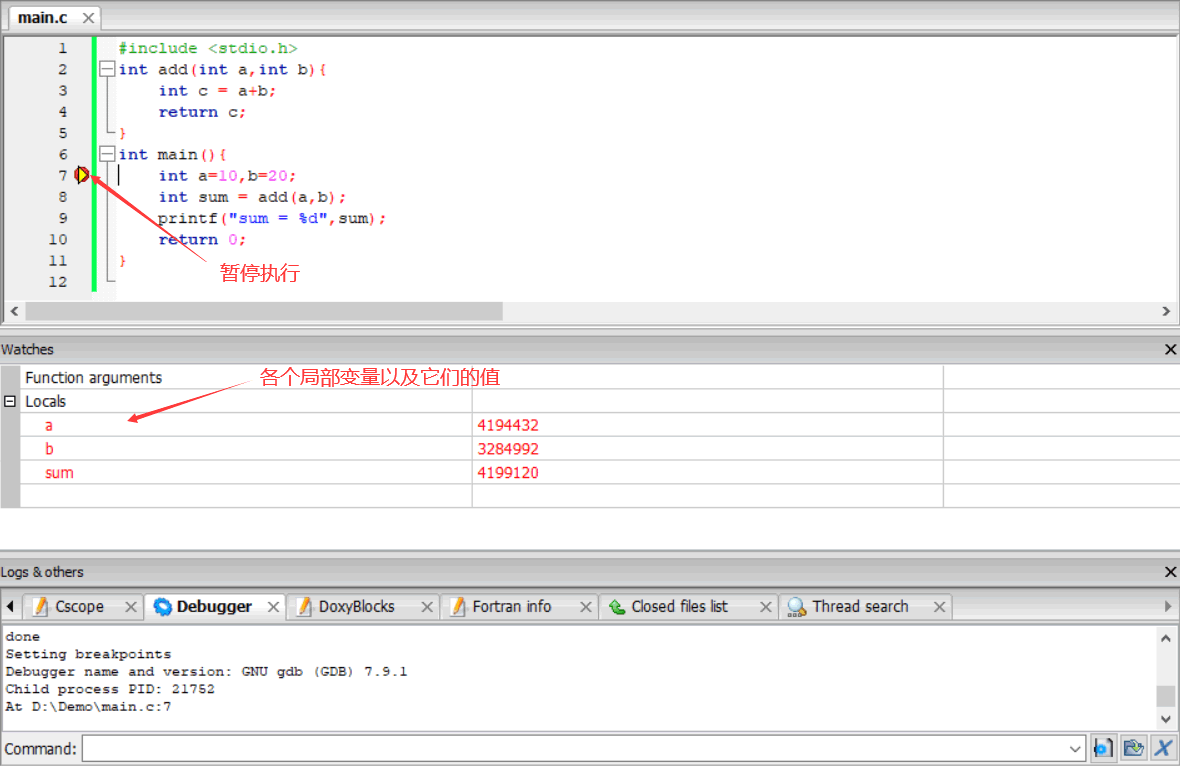1180x766 pixels.
Task: Click the second icon button beside Command field
Action: 1133,749
